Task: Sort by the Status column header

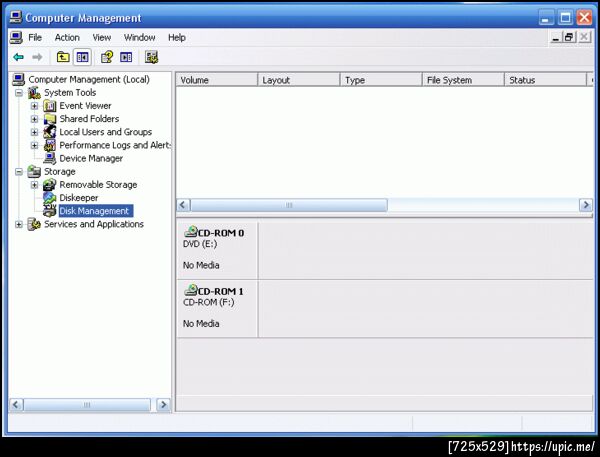Action: (546, 80)
